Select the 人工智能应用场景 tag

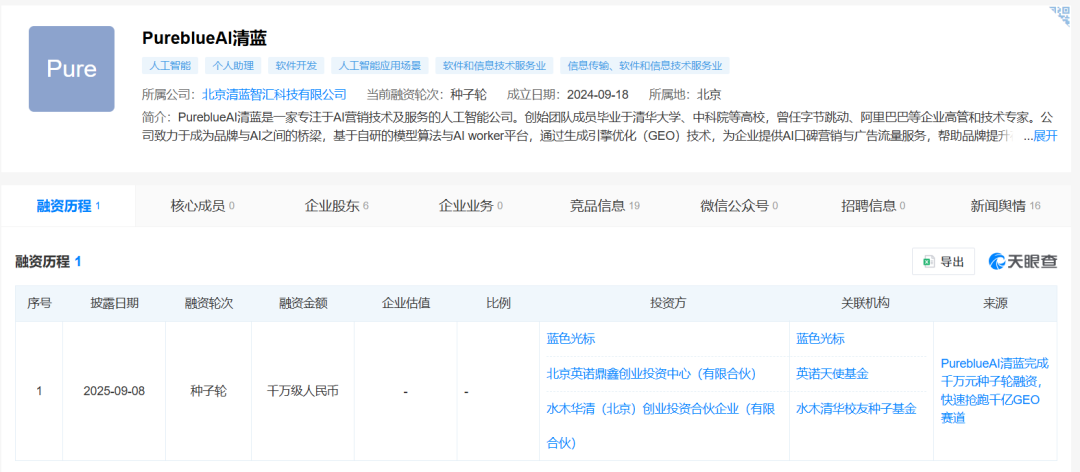pos(380,66)
